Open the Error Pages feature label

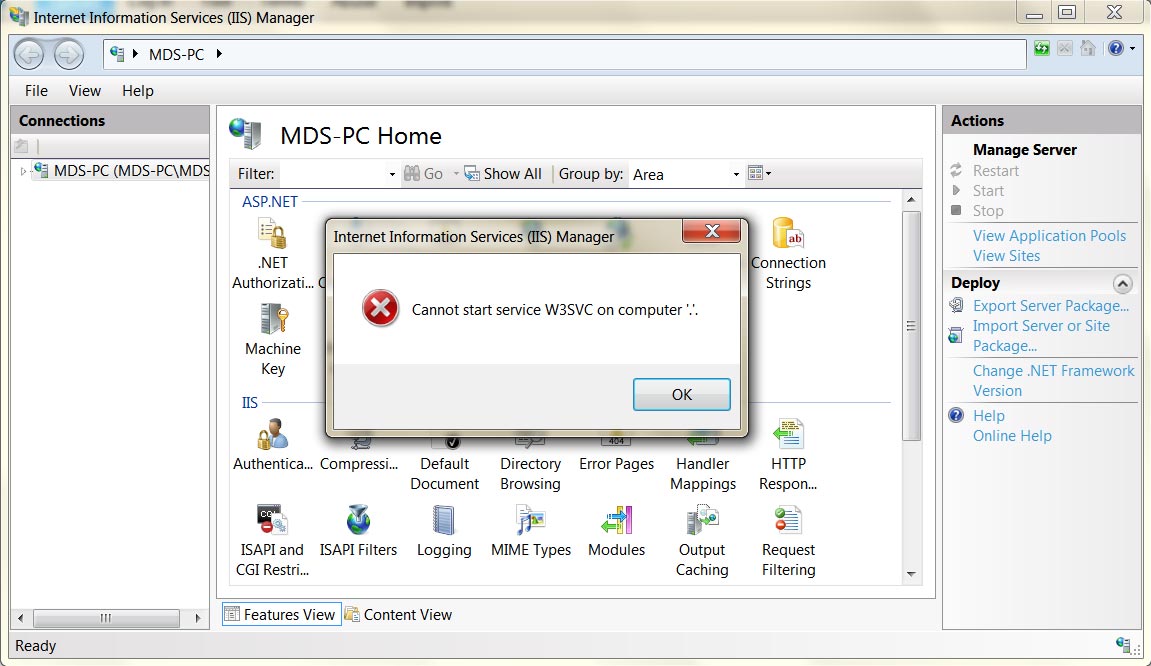click(x=617, y=464)
